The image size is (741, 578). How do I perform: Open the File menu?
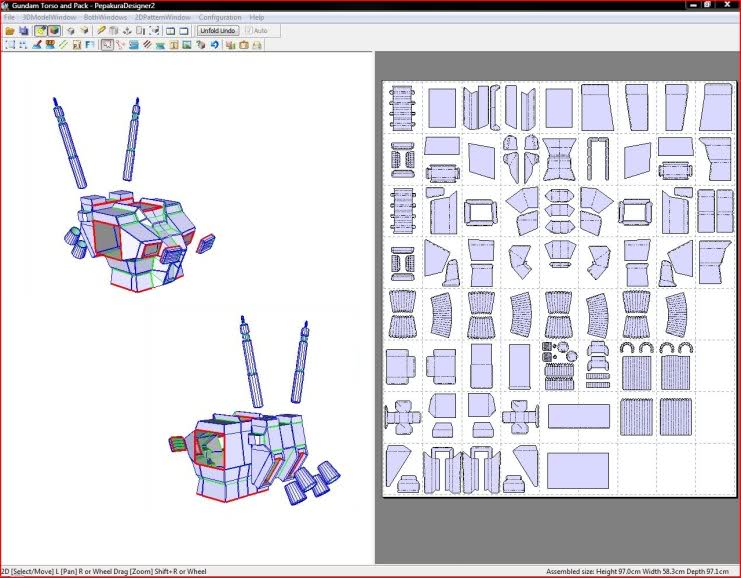click(9, 17)
